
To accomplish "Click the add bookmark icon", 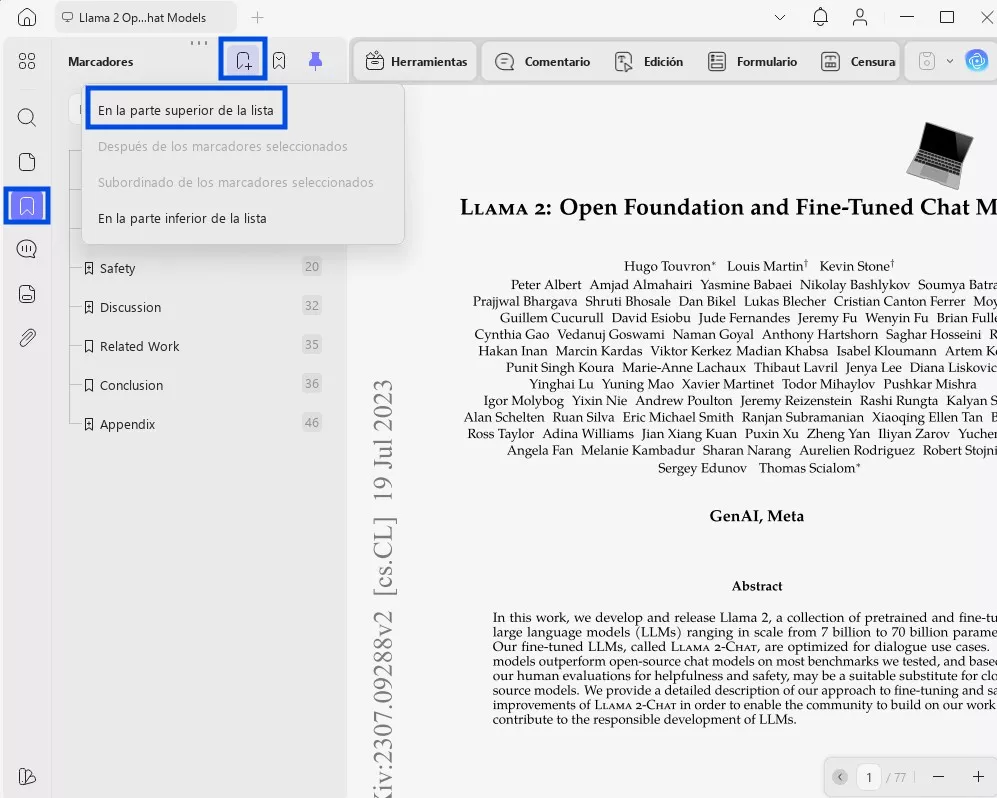I will coord(243,60).
